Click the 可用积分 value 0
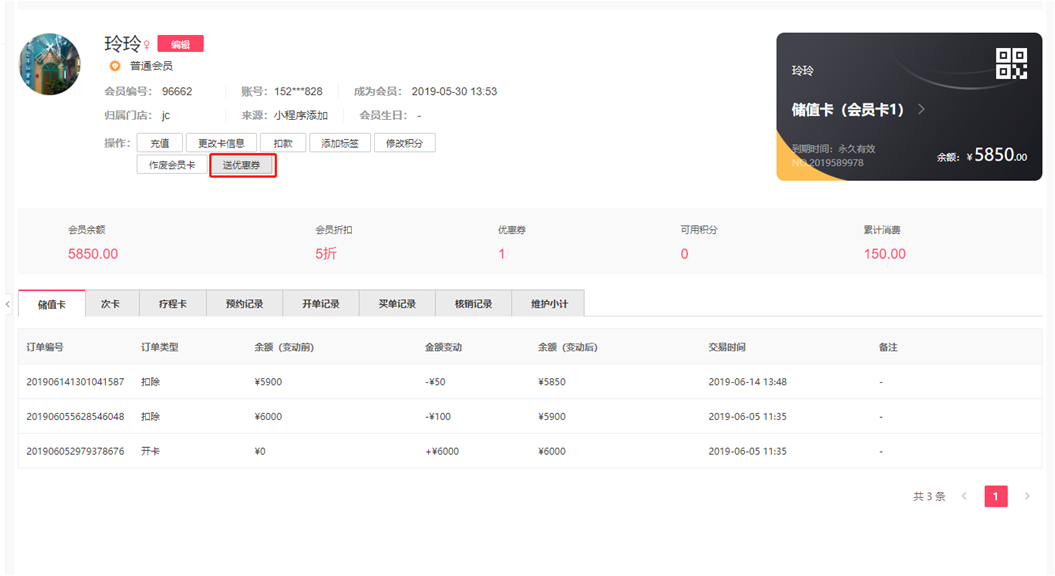1055x576 pixels. point(684,254)
